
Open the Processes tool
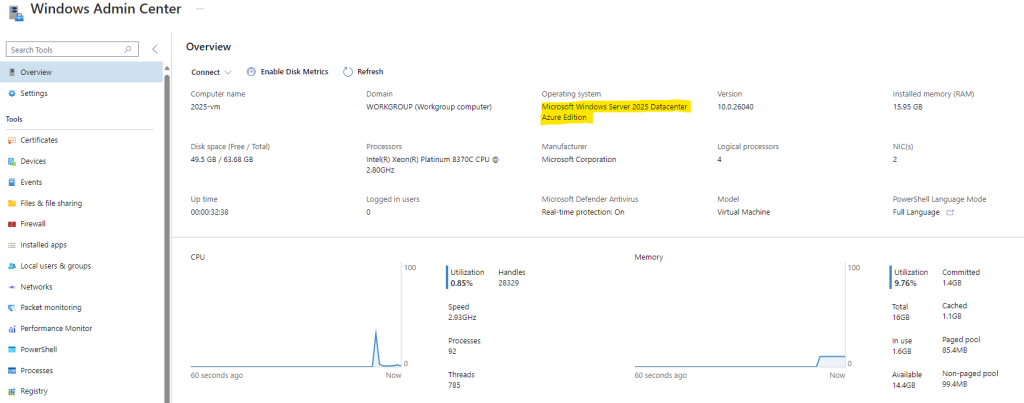(81, 370)
